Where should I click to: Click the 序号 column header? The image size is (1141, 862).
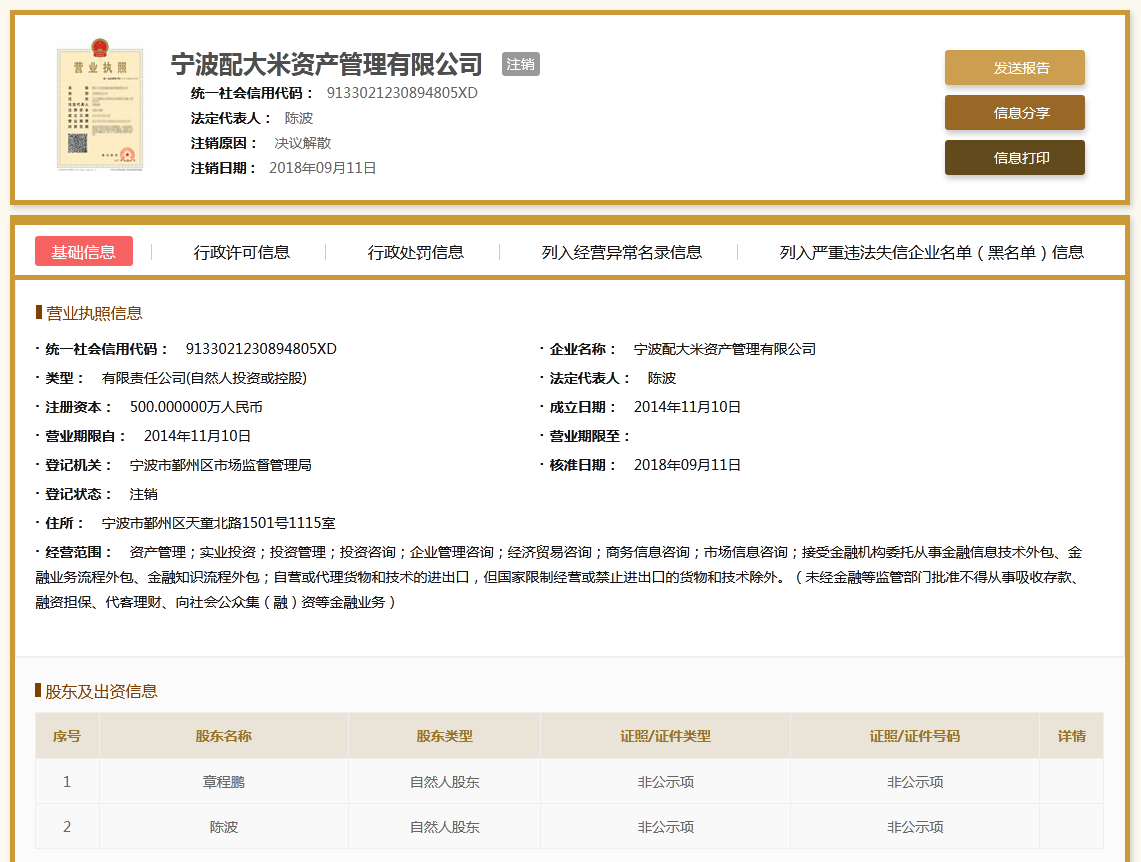67,736
